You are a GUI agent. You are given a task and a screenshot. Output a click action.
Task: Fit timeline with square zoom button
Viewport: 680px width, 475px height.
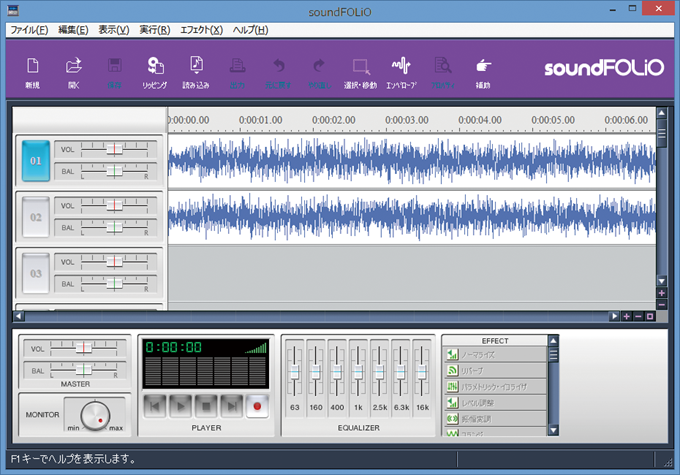coord(650,317)
